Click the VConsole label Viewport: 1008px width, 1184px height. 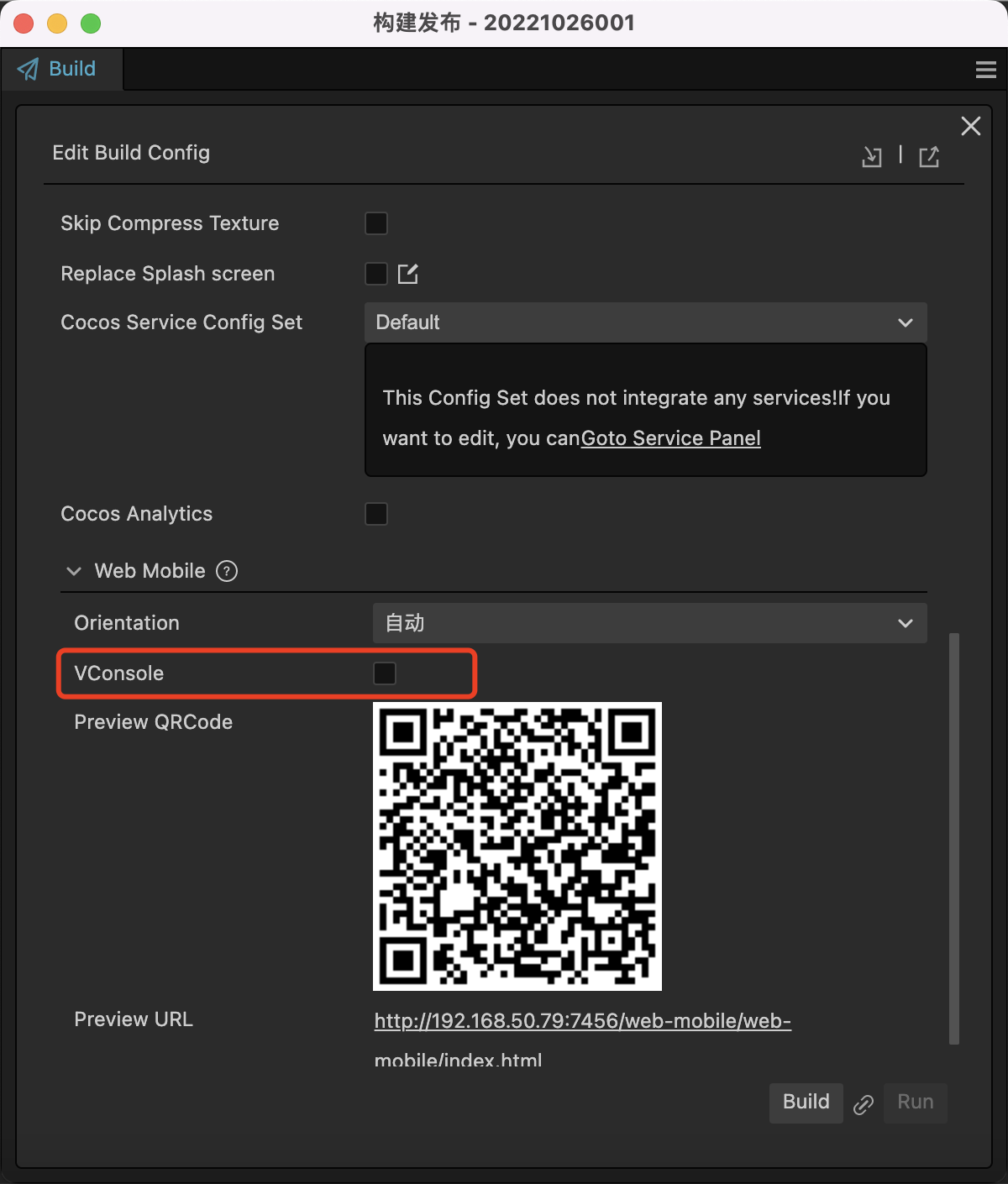[x=119, y=673]
